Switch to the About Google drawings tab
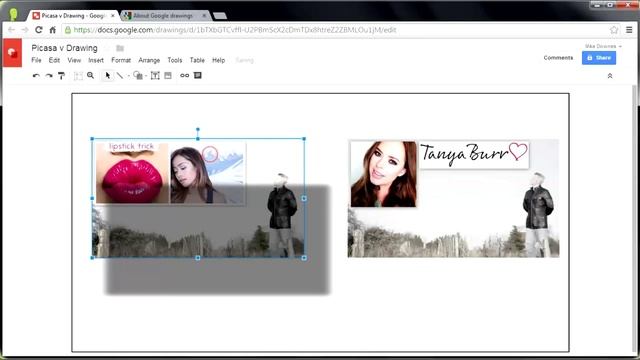Screen dimensions: 640x360 162,16
